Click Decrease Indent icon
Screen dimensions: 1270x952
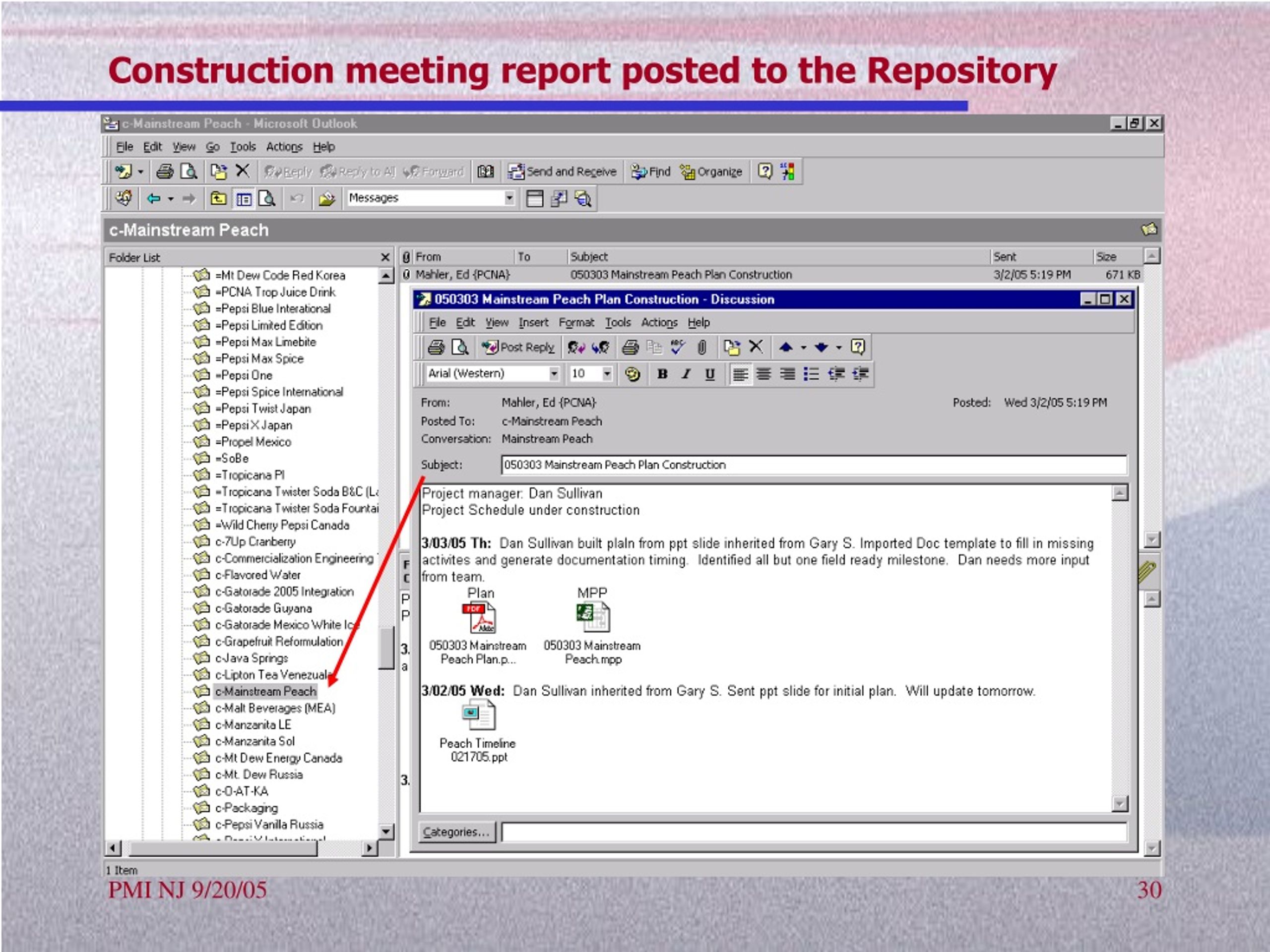836,374
